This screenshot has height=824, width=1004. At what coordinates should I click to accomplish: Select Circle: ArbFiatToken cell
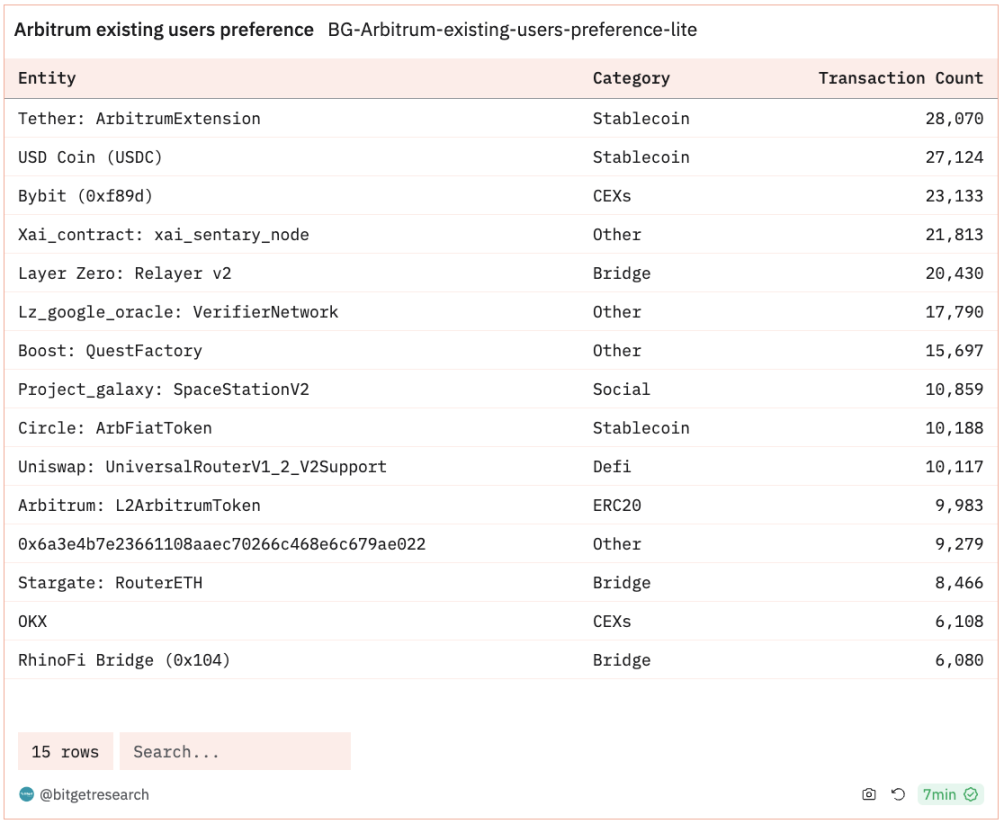(x=115, y=428)
